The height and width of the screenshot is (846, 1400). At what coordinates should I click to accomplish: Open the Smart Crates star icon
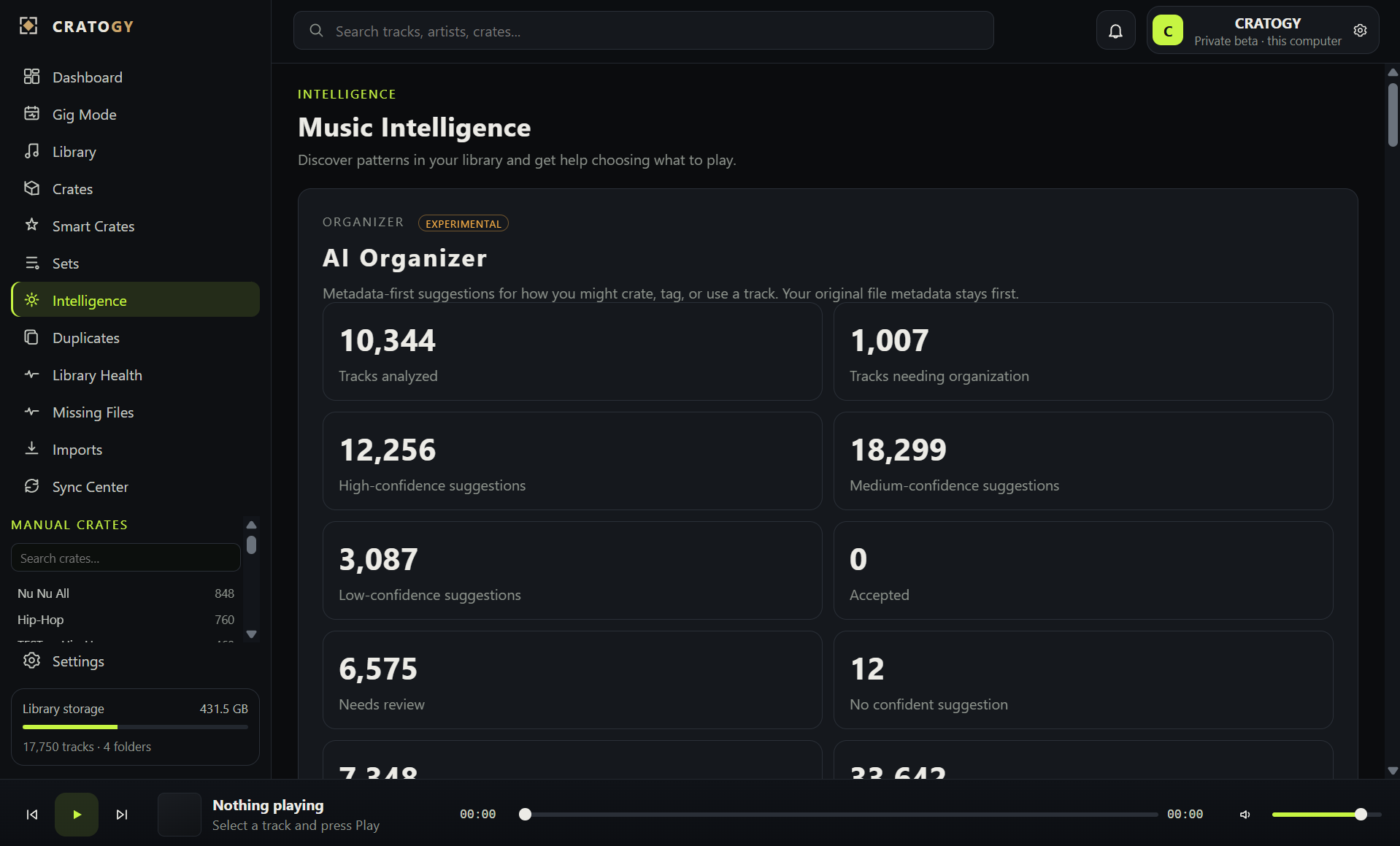click(x=31, y=226)
